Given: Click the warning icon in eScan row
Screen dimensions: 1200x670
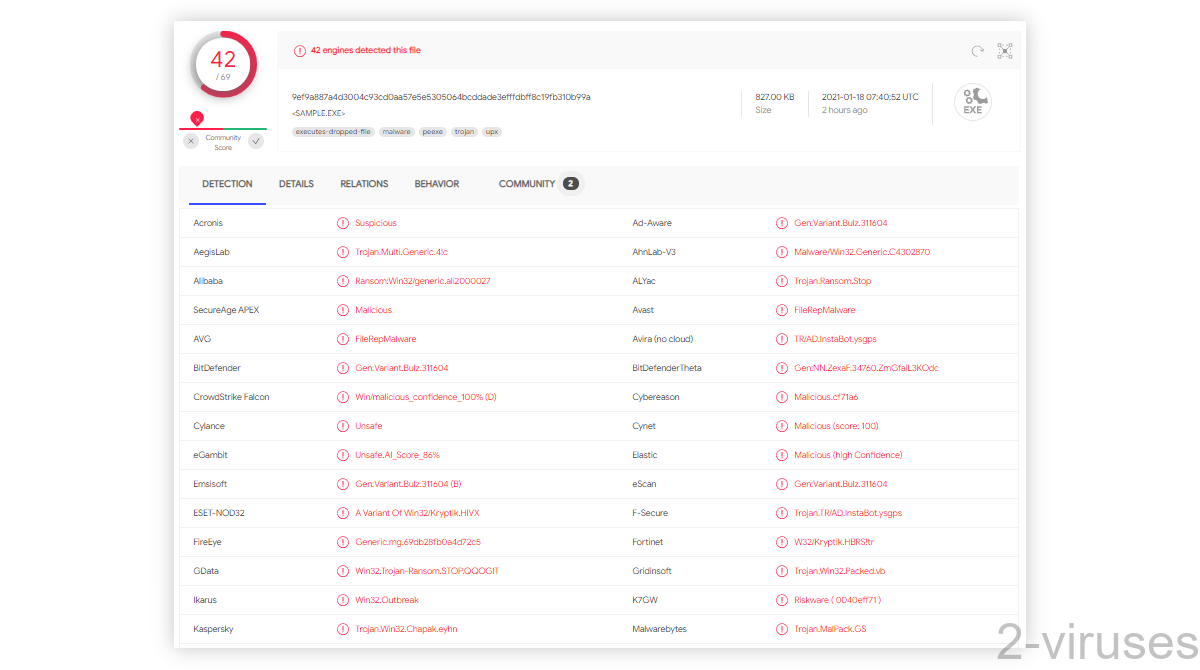Looking at the screenshot, I should pos(782,484).
